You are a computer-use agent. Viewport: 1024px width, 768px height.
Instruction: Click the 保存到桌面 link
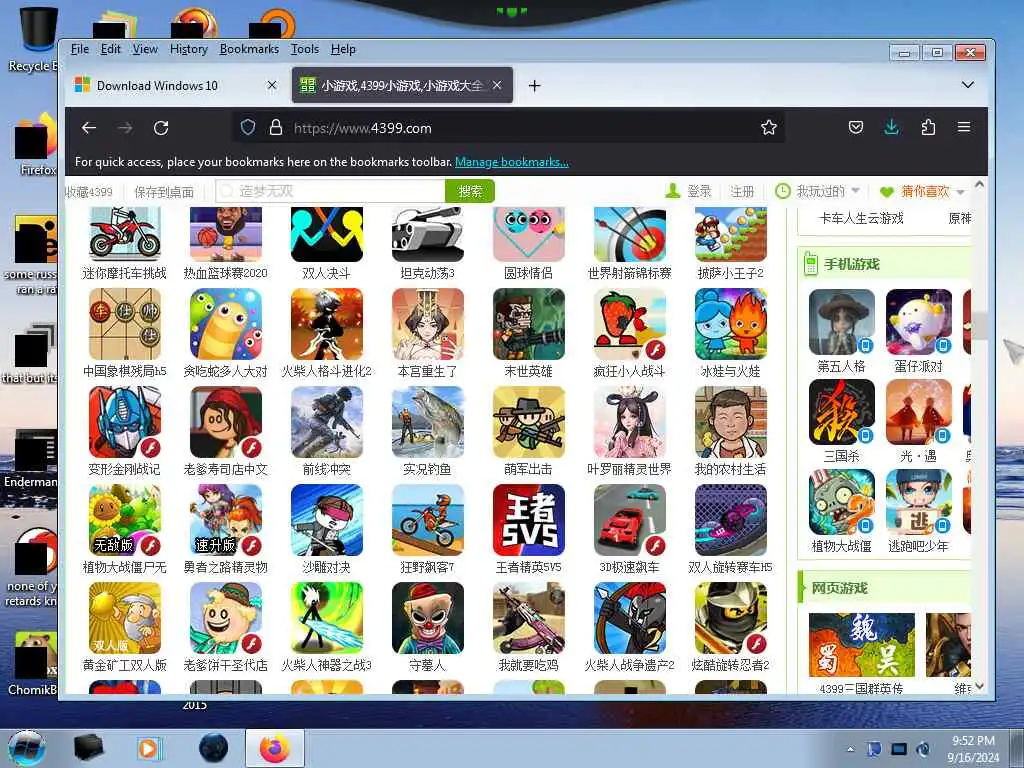coord(164,192)
